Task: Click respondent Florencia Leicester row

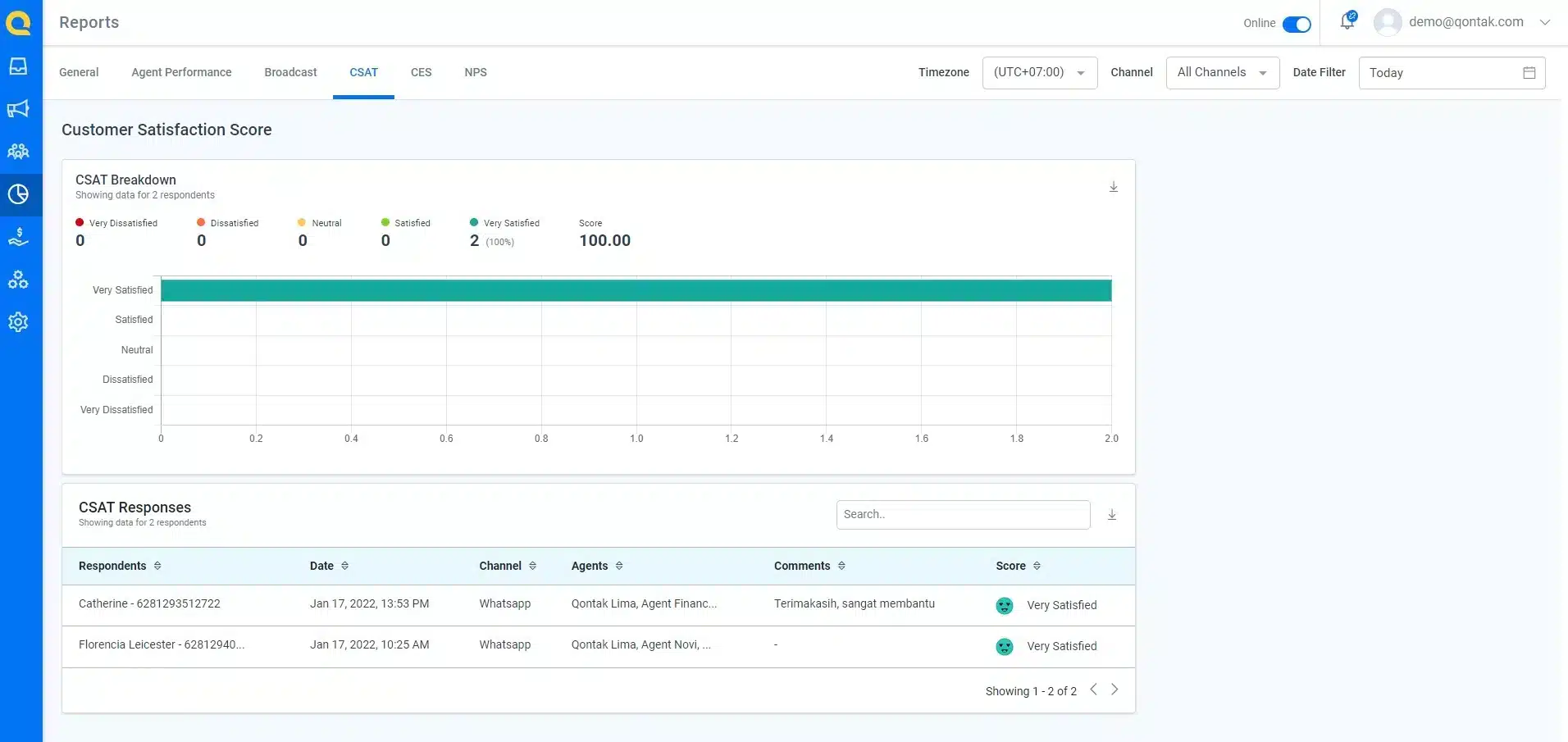Action: [x=599, y=646]
